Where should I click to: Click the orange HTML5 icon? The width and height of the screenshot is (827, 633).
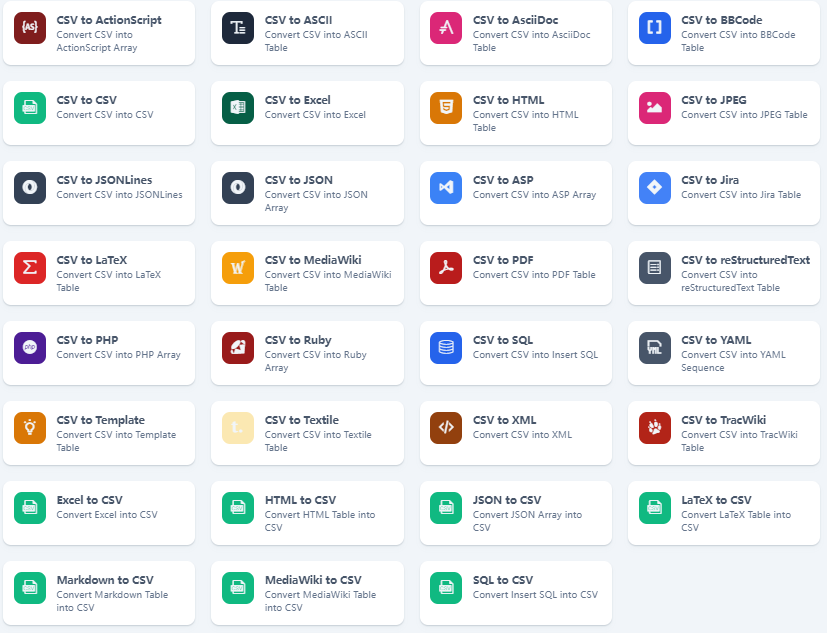coord(446,108)
